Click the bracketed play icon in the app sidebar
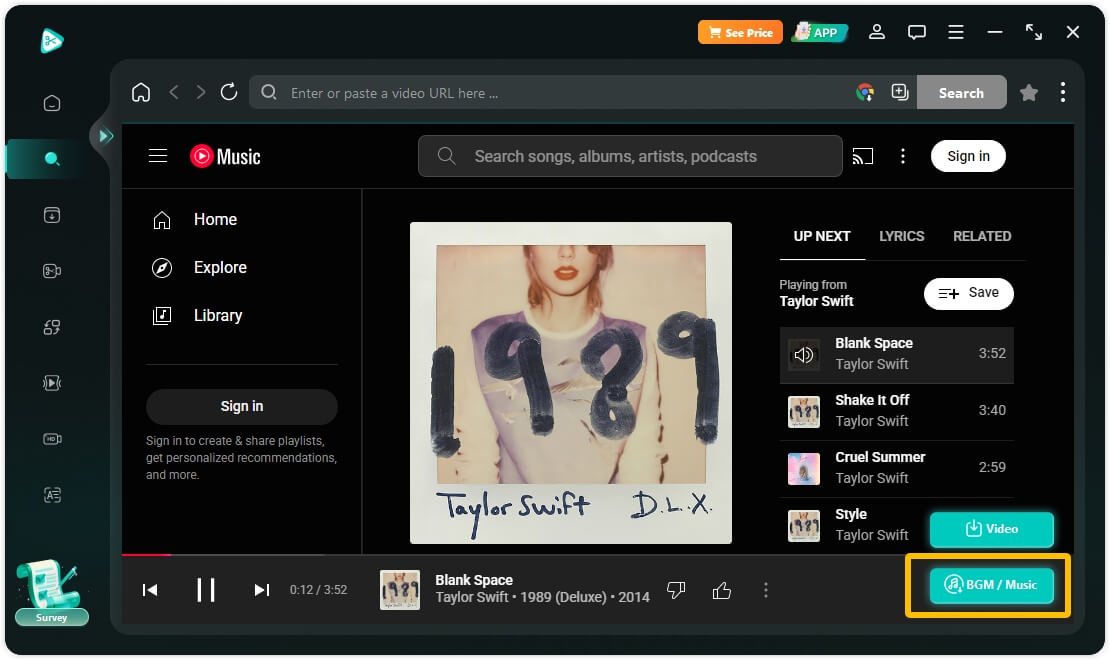The image size is (1110, 660). coord(52,382)
